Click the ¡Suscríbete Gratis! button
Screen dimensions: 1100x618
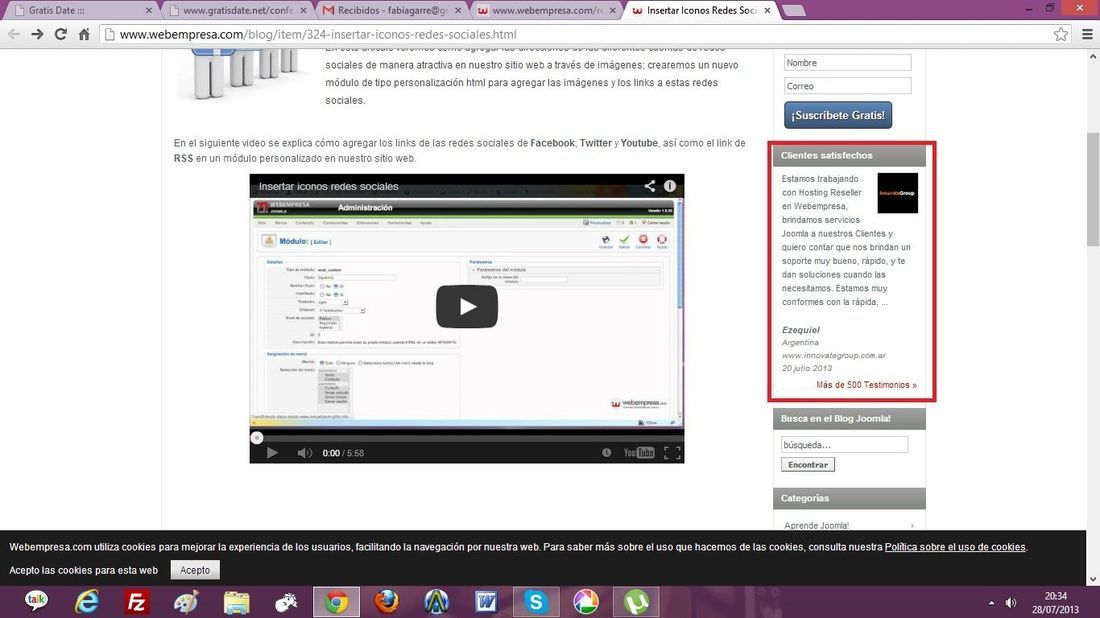(x=838, y=115)
